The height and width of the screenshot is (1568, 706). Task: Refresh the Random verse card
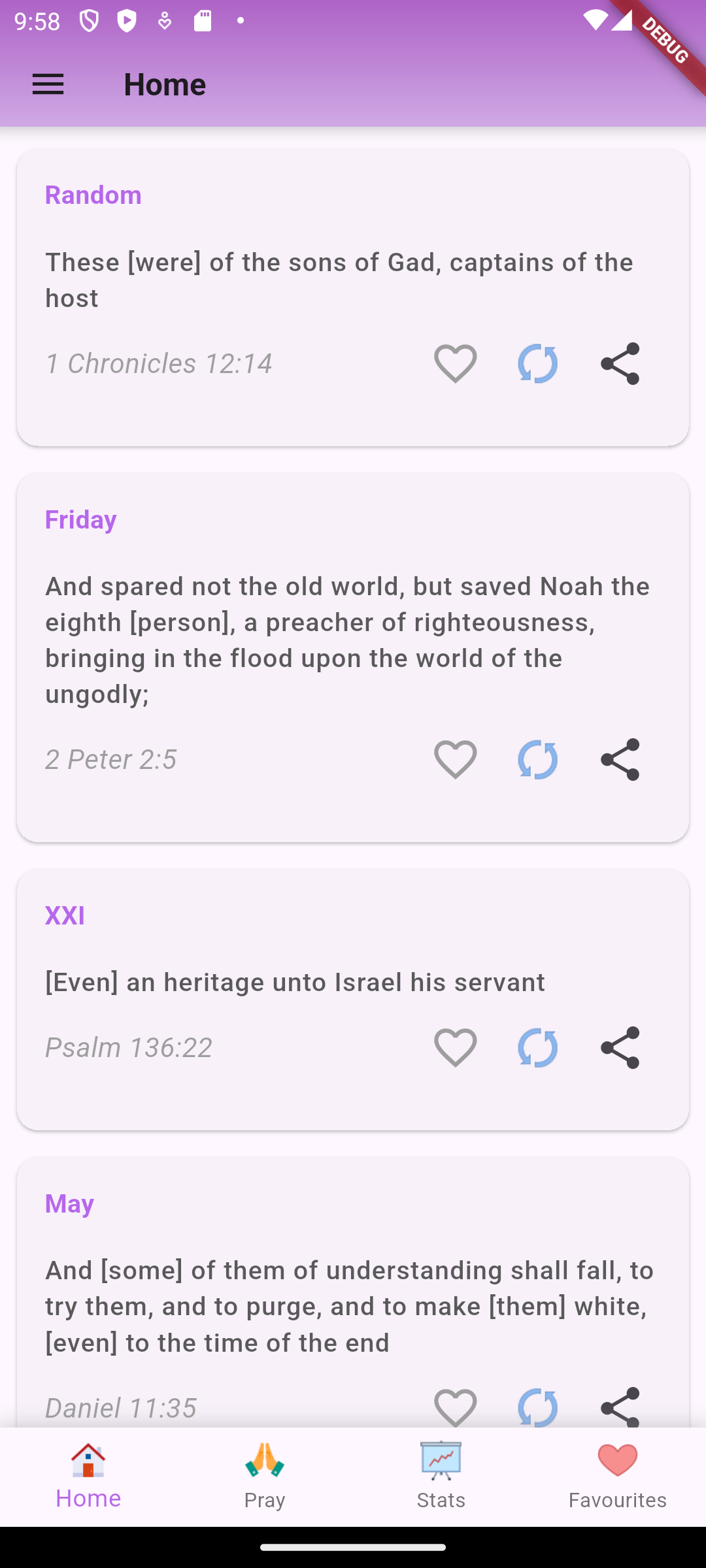pyautogui.click(x=537, y=363)
